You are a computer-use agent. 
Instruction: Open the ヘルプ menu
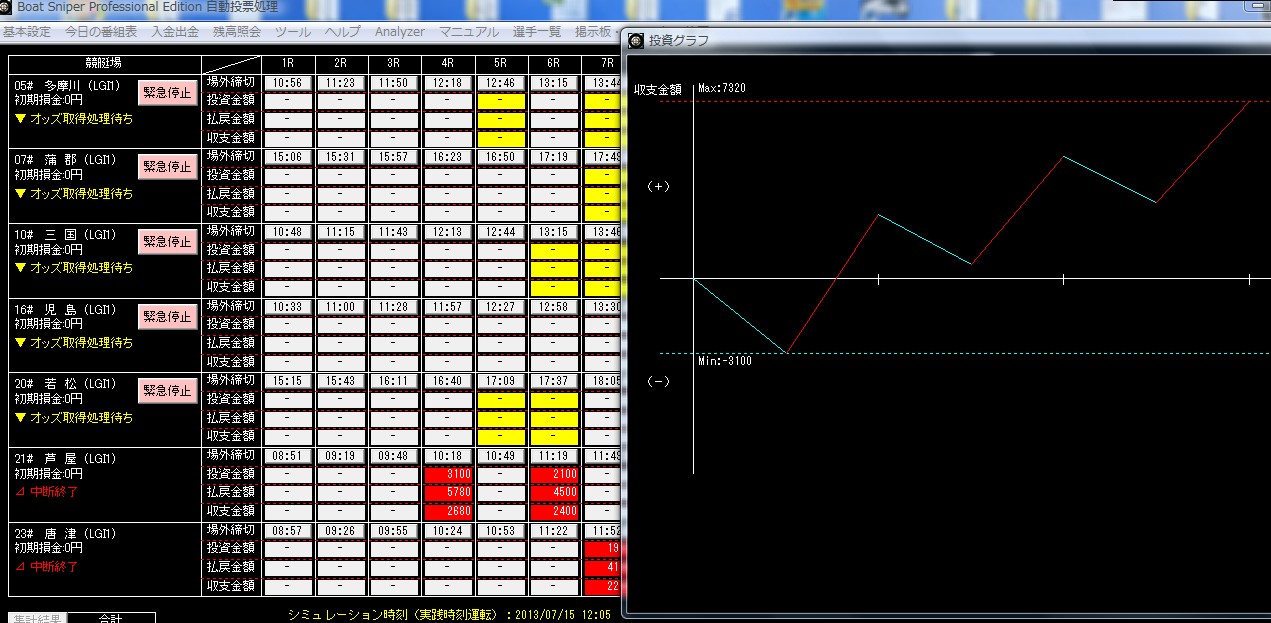coord(343,31)
